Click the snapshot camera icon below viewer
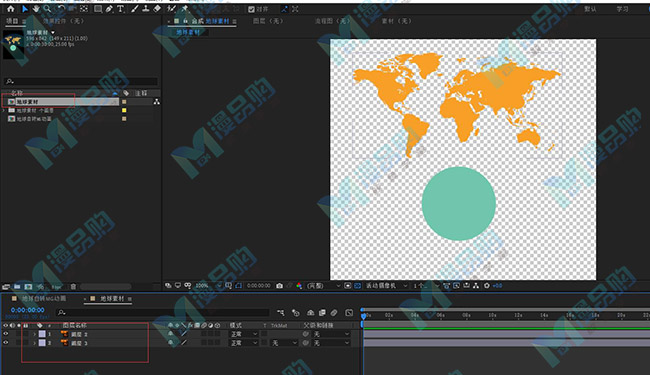 coord(279,285)
